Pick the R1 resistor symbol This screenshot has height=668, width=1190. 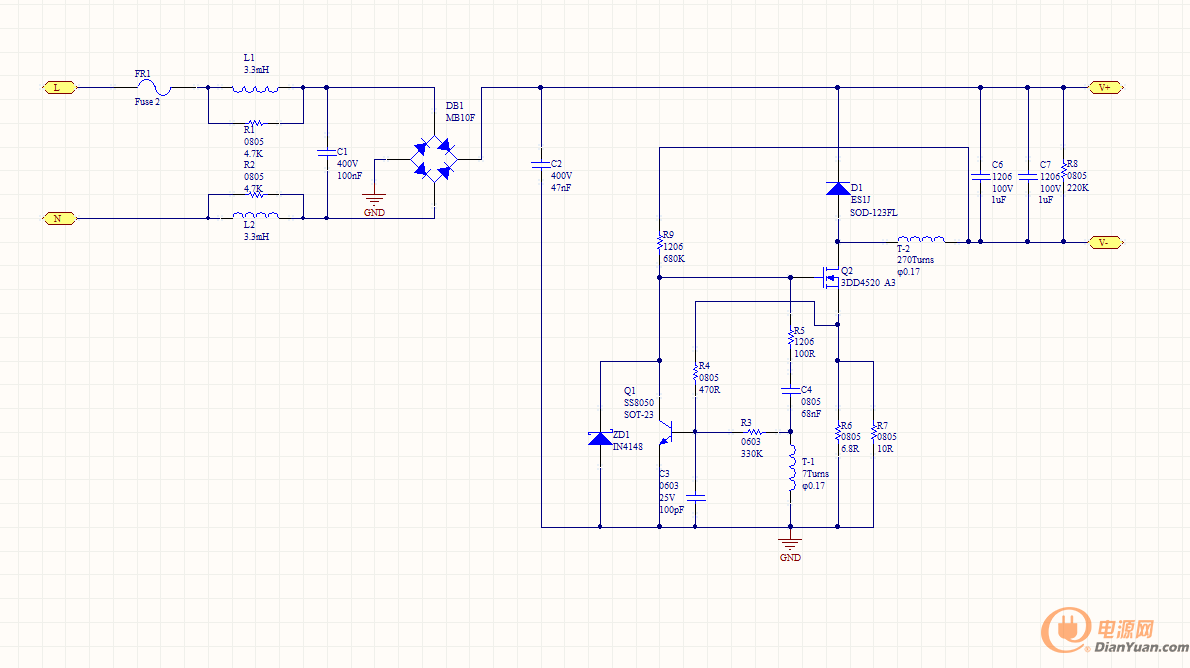255,123
